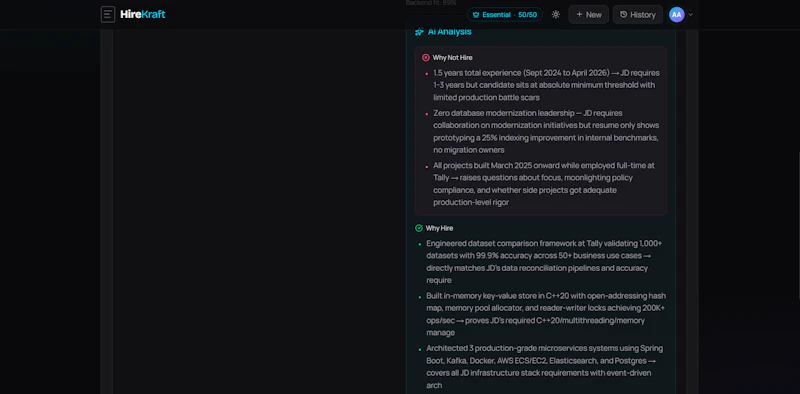Open the HireKraft logo home link
800x394 pixels.
tap(143, 14)
